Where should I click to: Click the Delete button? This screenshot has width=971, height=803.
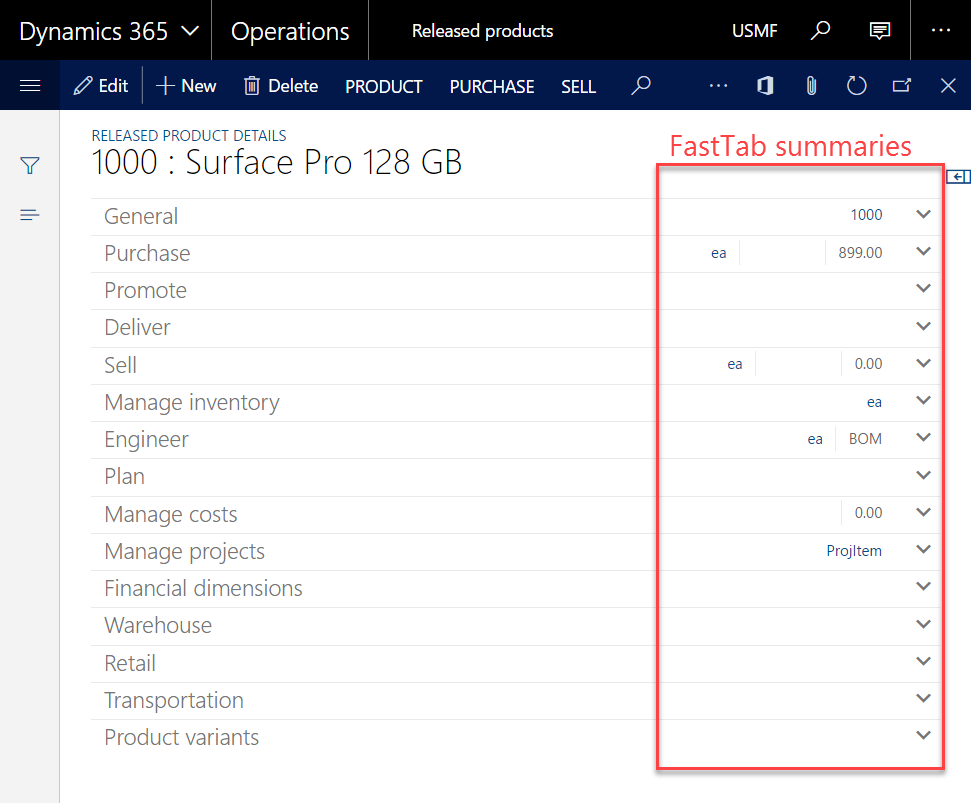click(x=281, y=86)
